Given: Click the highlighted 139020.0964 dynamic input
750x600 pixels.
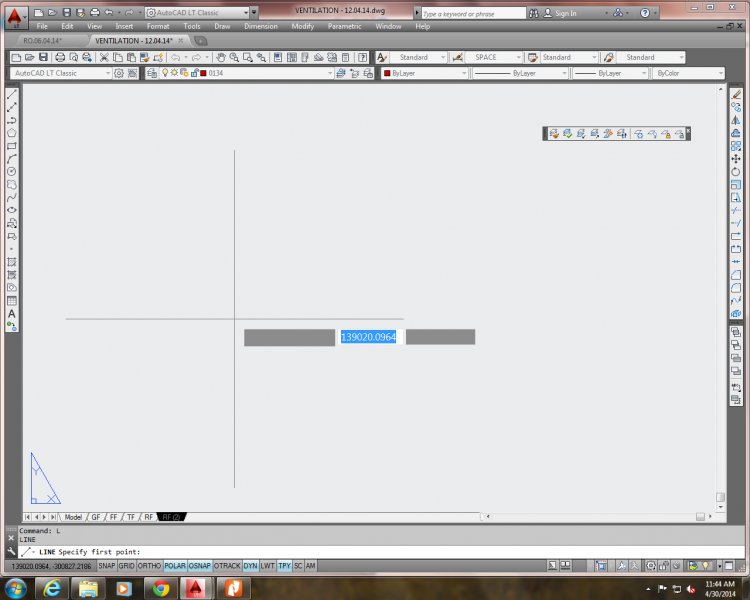Looking at the screenshot, I should 368,337.
